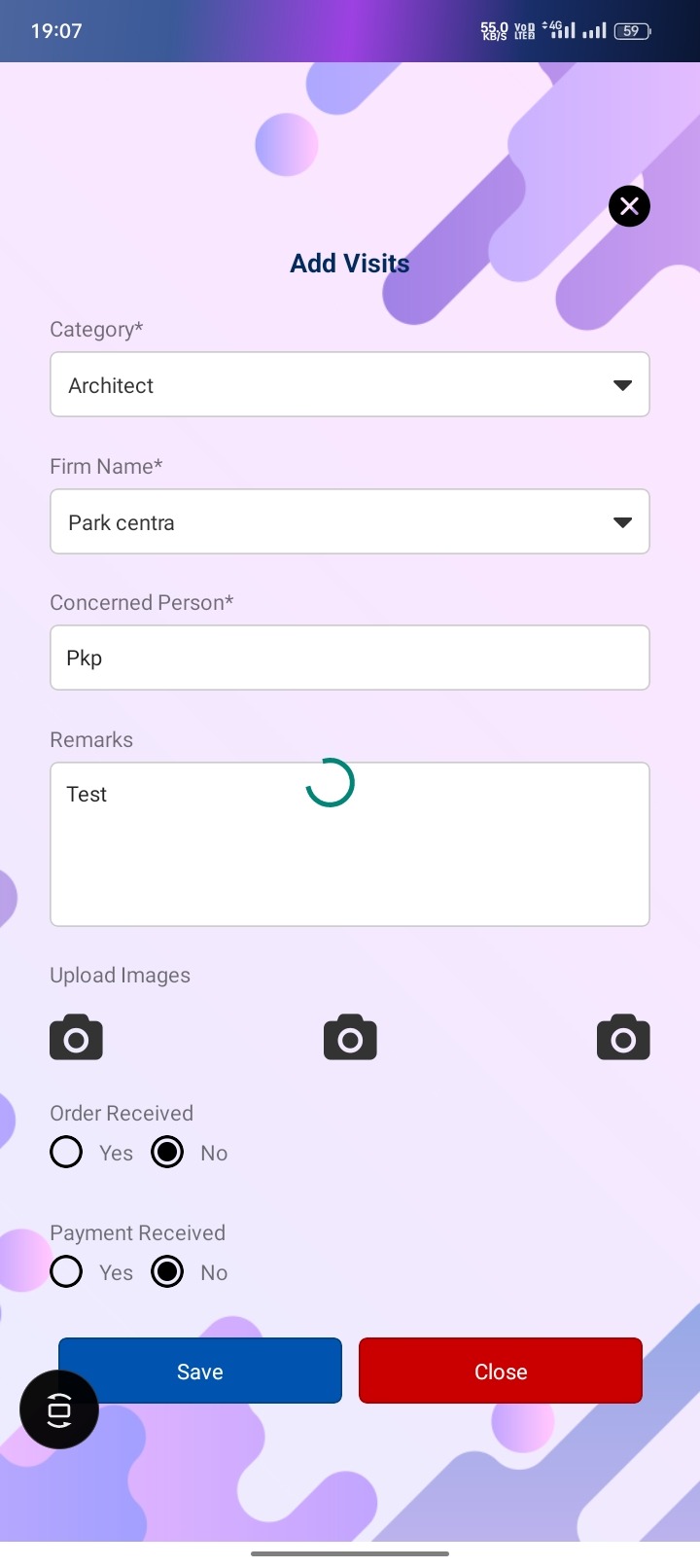700x1568 pixels.
Task: Tap the last camera upload icon
Action: pyautogui.click(x=623, y=1038)
